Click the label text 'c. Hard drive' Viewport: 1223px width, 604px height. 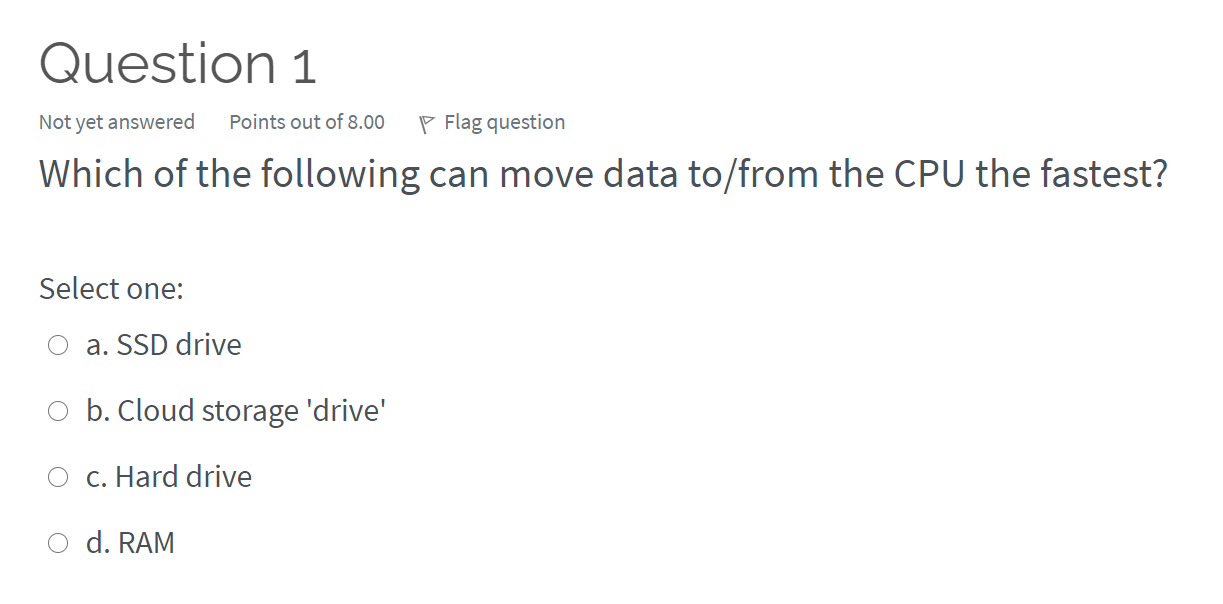click(x=169, y=476)
